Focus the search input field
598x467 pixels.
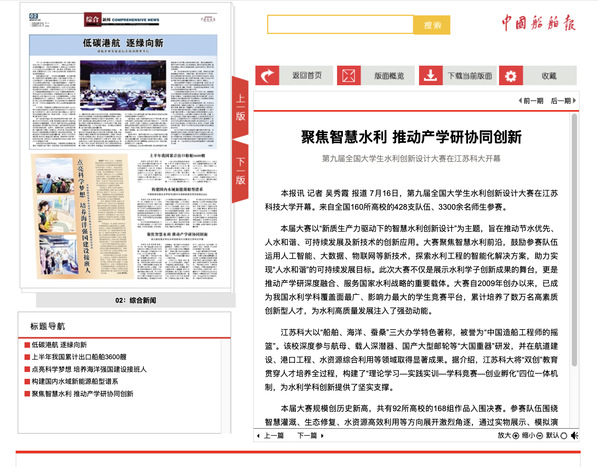341,25
